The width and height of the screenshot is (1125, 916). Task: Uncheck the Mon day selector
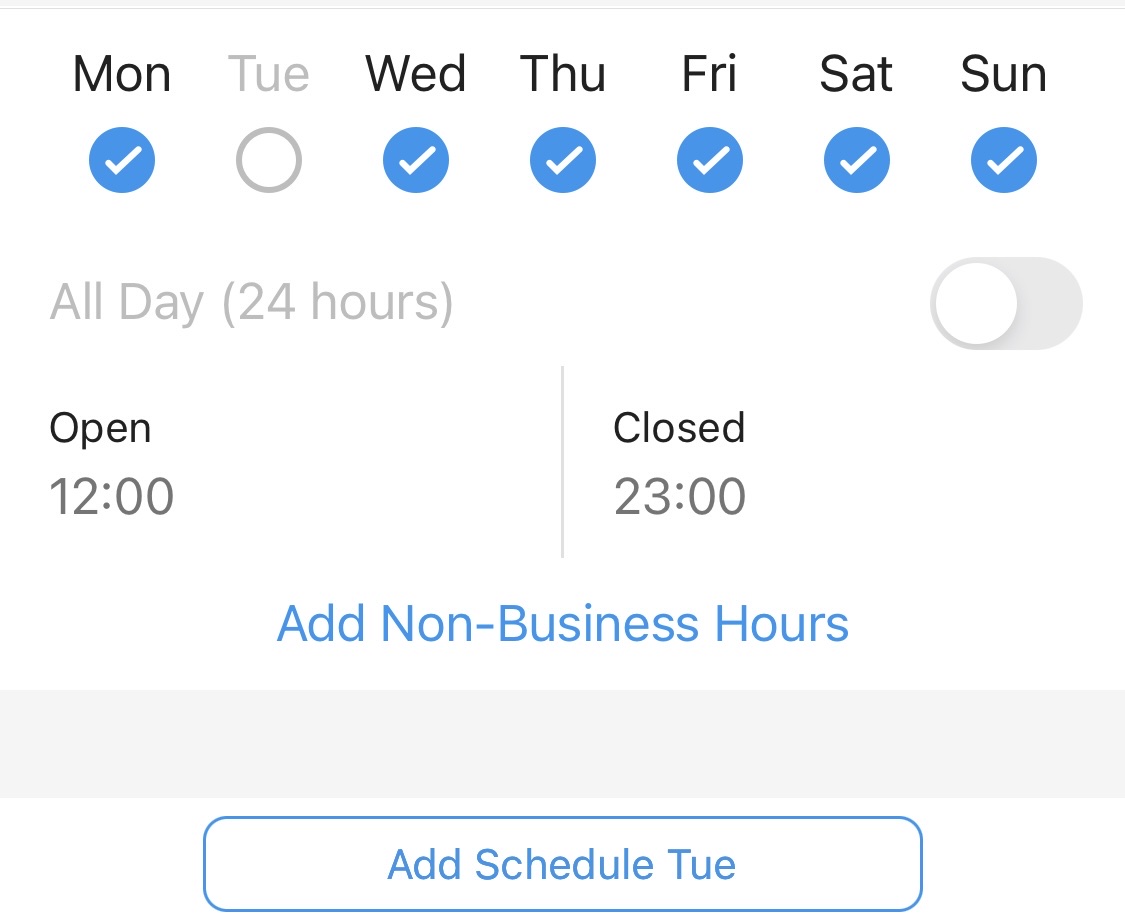point(122,159)
